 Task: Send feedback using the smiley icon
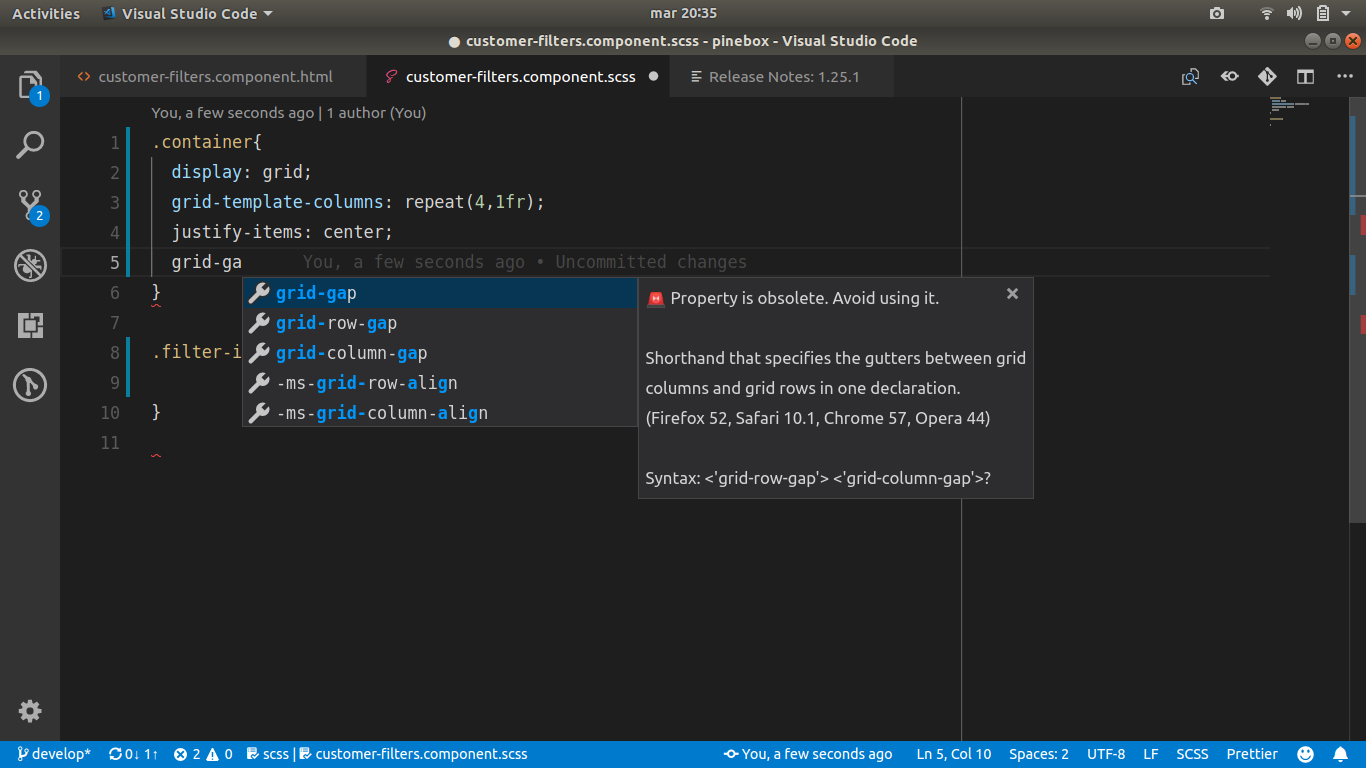point(1307,754)
